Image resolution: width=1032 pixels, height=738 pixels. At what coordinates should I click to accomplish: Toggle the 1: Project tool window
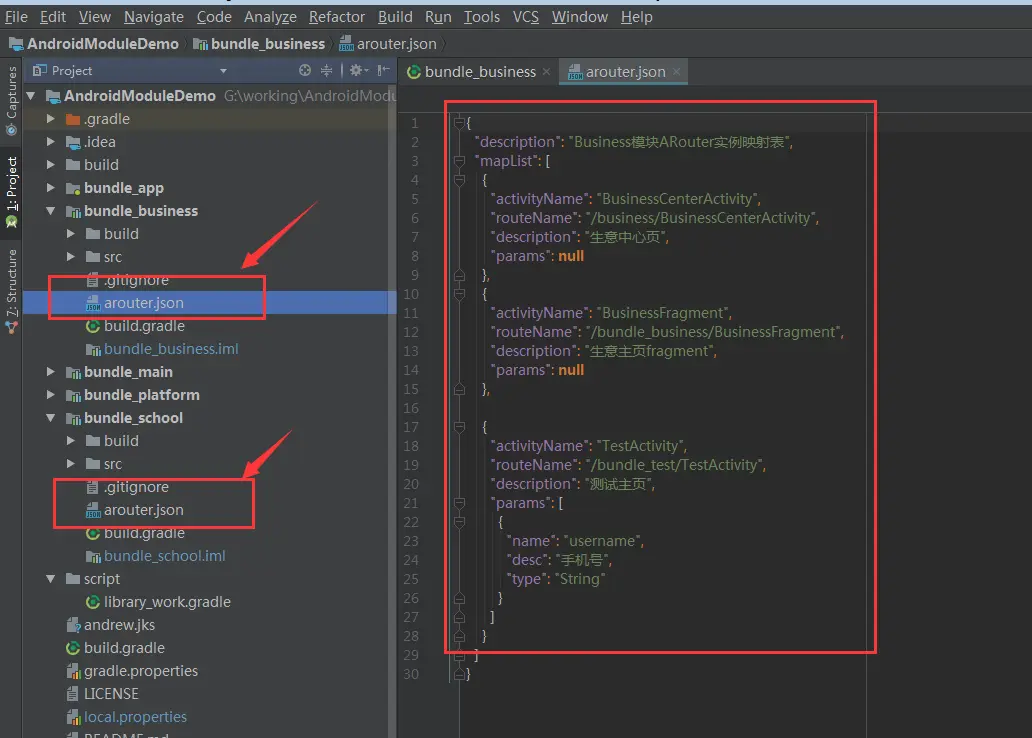pyautogui.click(x=11, y=192)
